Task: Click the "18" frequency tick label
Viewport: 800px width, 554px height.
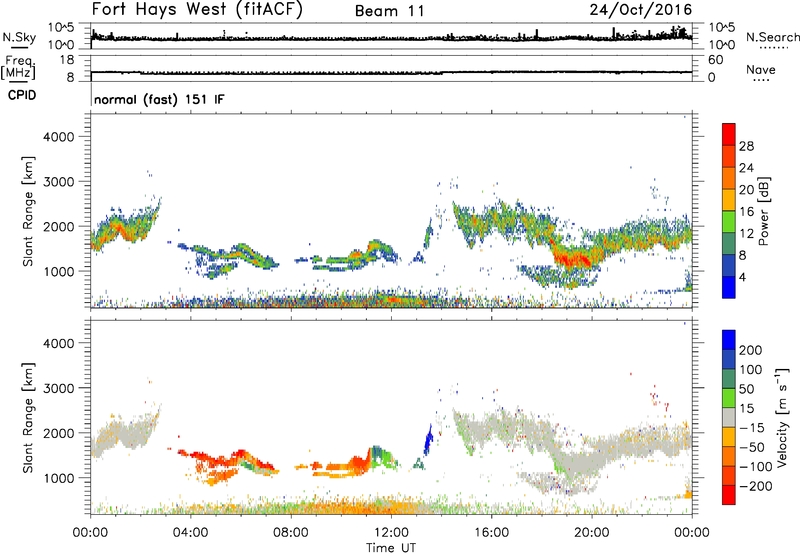Action: coord(67,60)
